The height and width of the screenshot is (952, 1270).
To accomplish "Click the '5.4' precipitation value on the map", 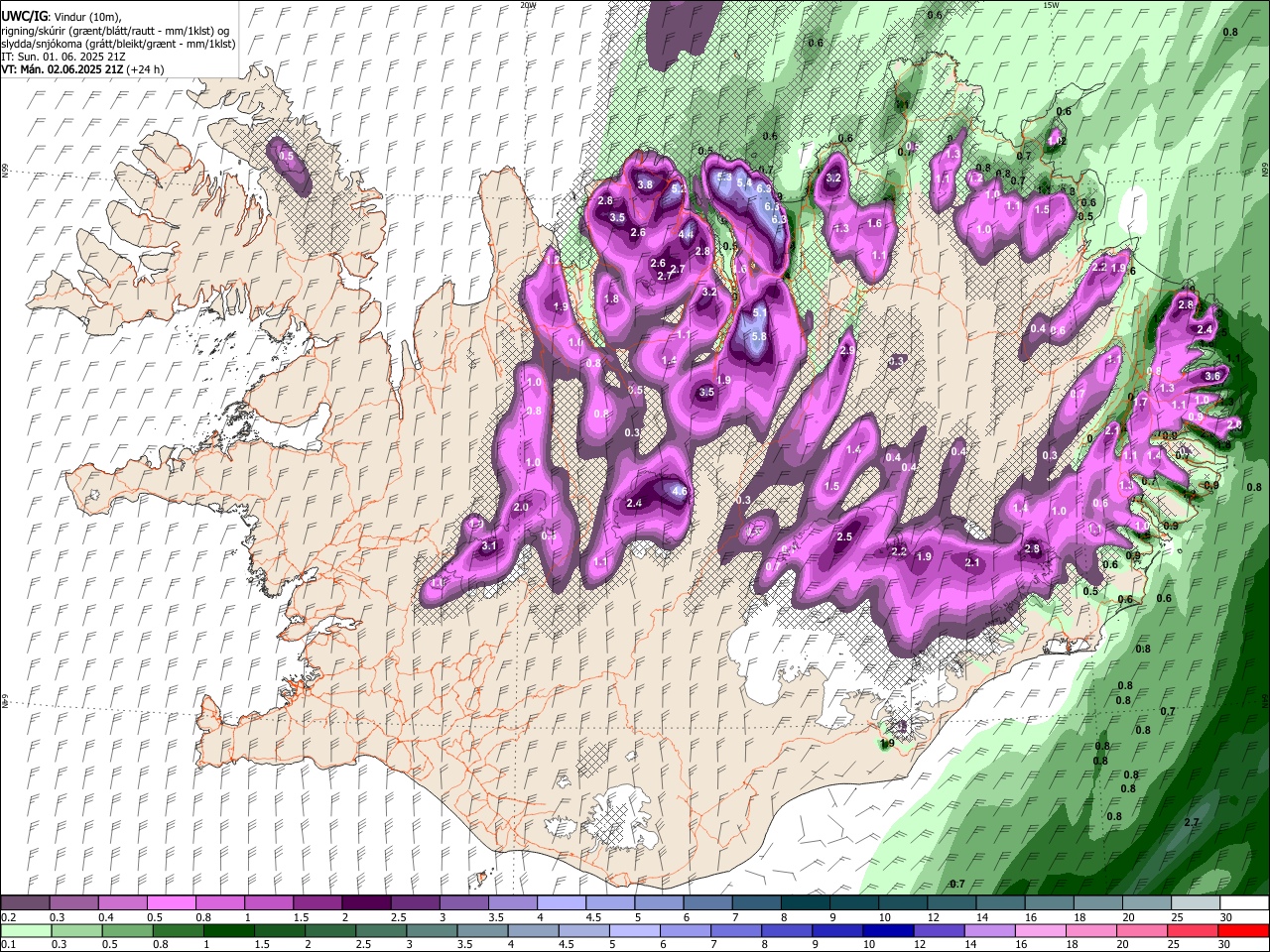I will click(x=743, y=181).
